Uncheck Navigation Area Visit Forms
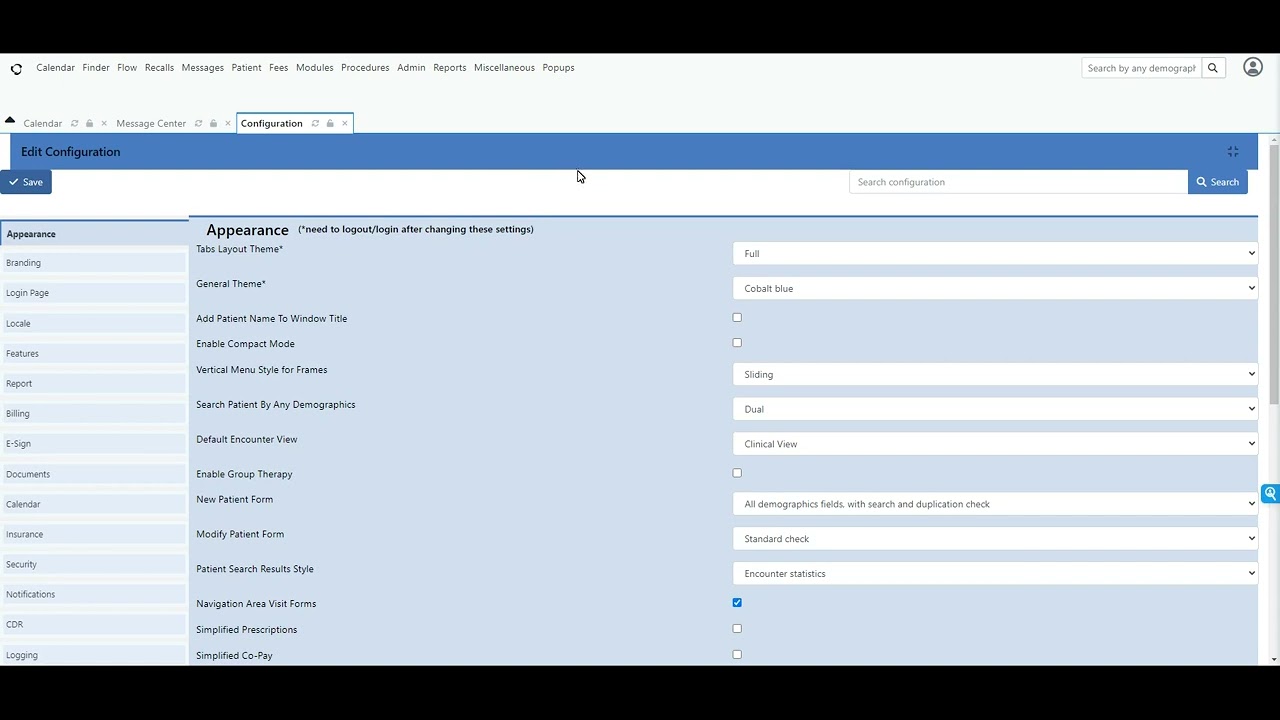 tap(737, 603)
